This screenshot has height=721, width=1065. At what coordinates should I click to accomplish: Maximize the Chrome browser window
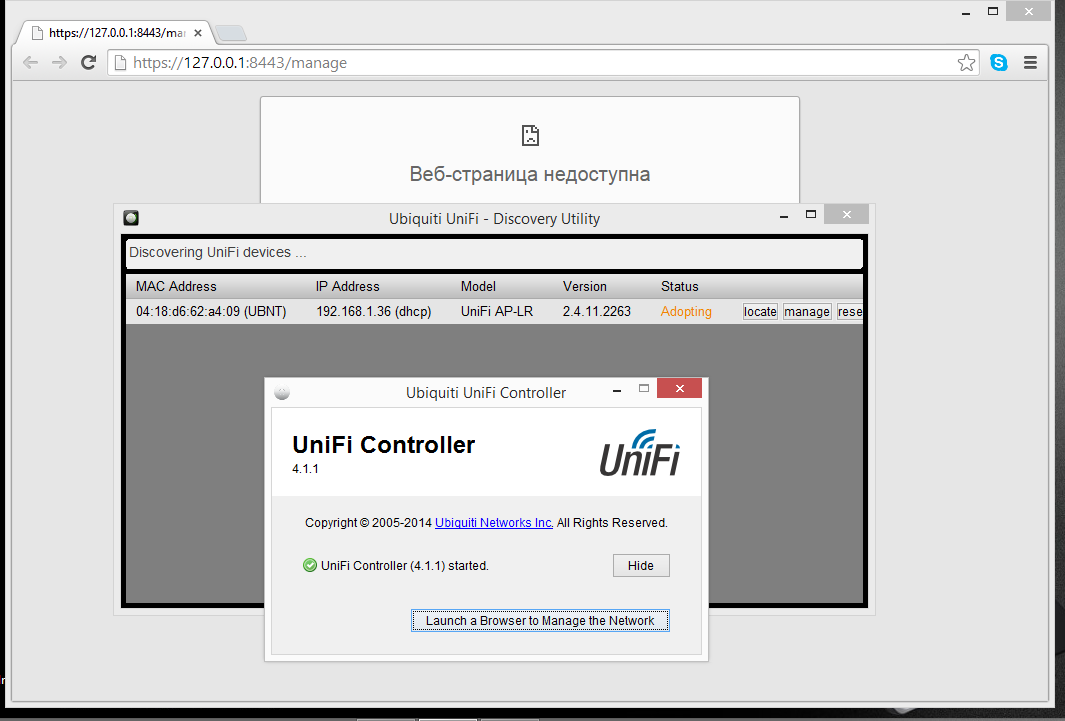(x=992, y=12)
